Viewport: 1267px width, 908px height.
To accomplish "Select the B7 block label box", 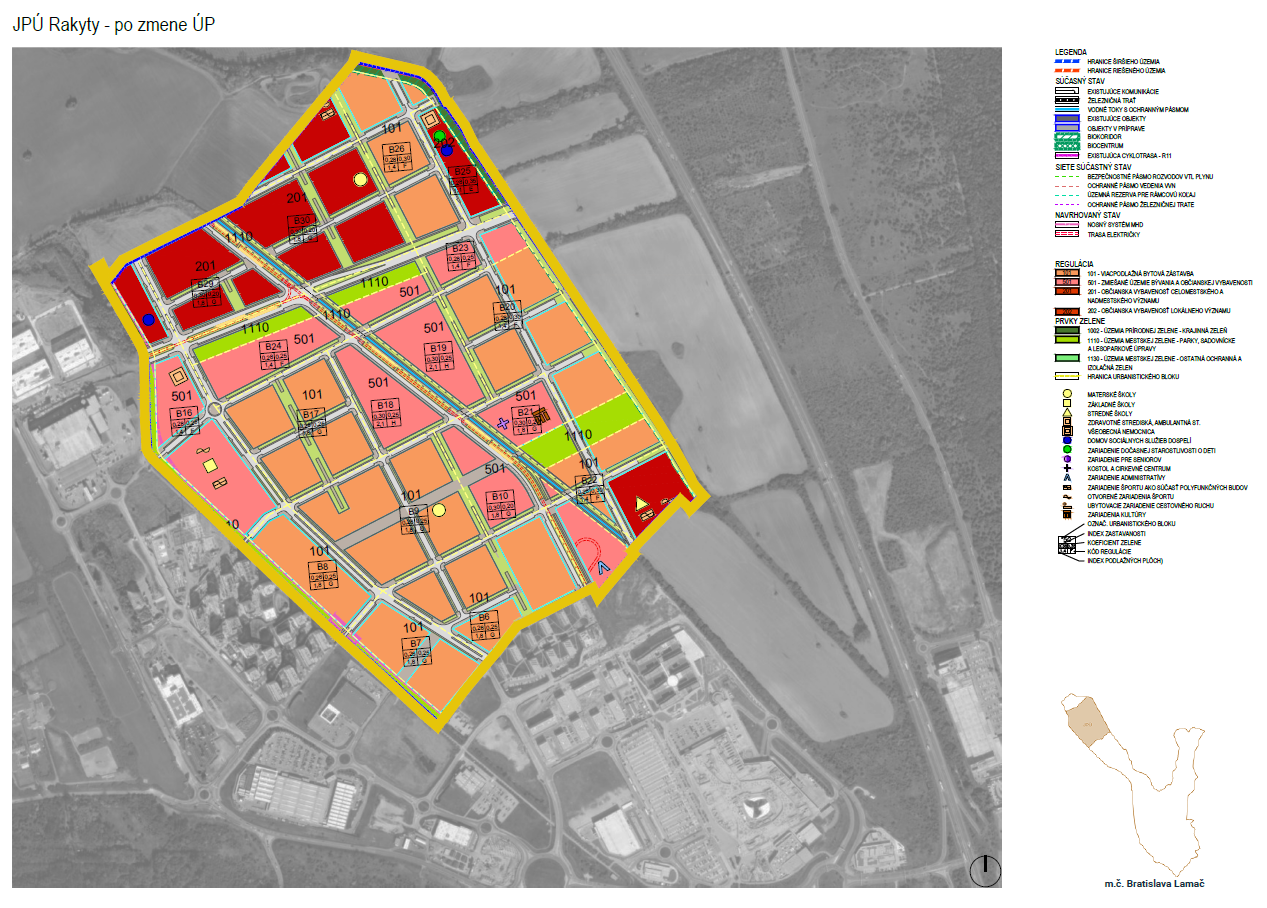I will (x=418, y=651).
